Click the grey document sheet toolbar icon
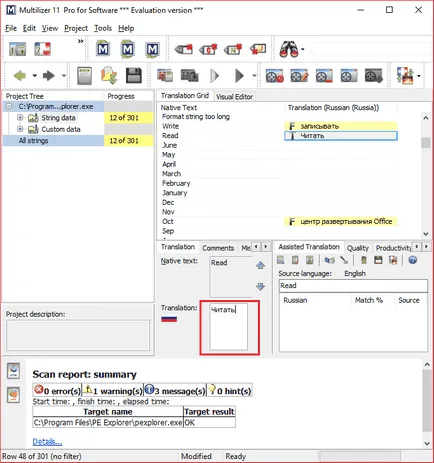 tap(84, 76)
